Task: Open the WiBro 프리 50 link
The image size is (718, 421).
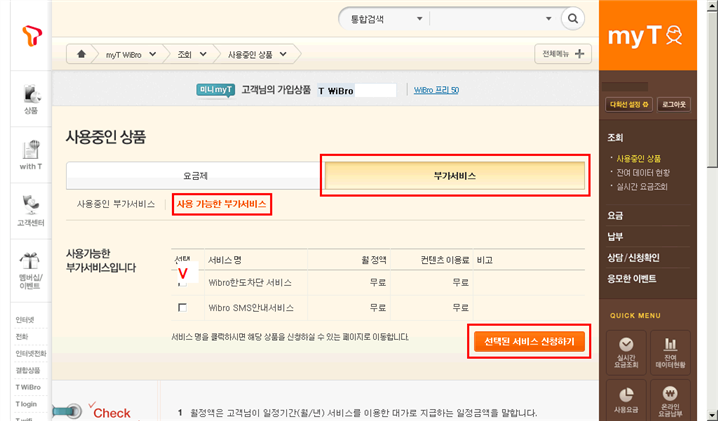Action: point(436,90)
